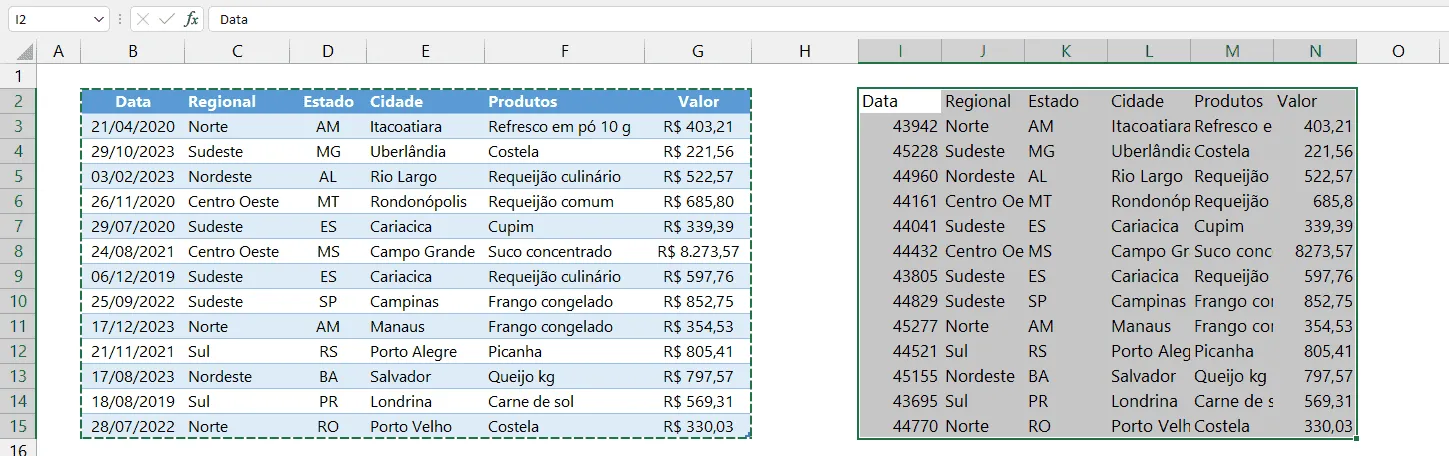Click cell Manaus in formatted table
The height and width of the screenshot is (456, 1449).
(x=425, y=326)
